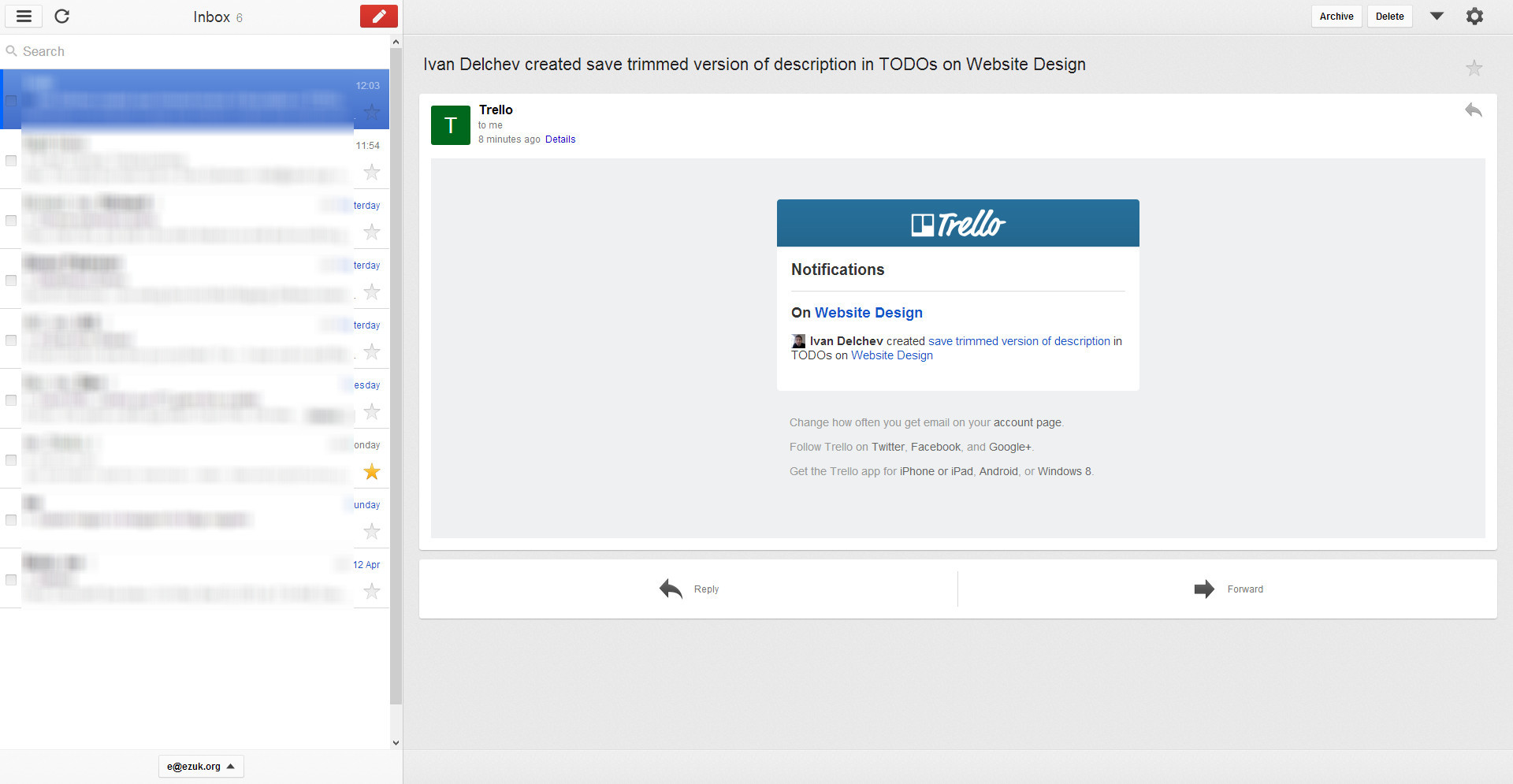Image resolution: width=1513 pixels, height=784 pixels.
Task: Select the checkbox for the 11:54 email
Action: (x=11, y=161)
